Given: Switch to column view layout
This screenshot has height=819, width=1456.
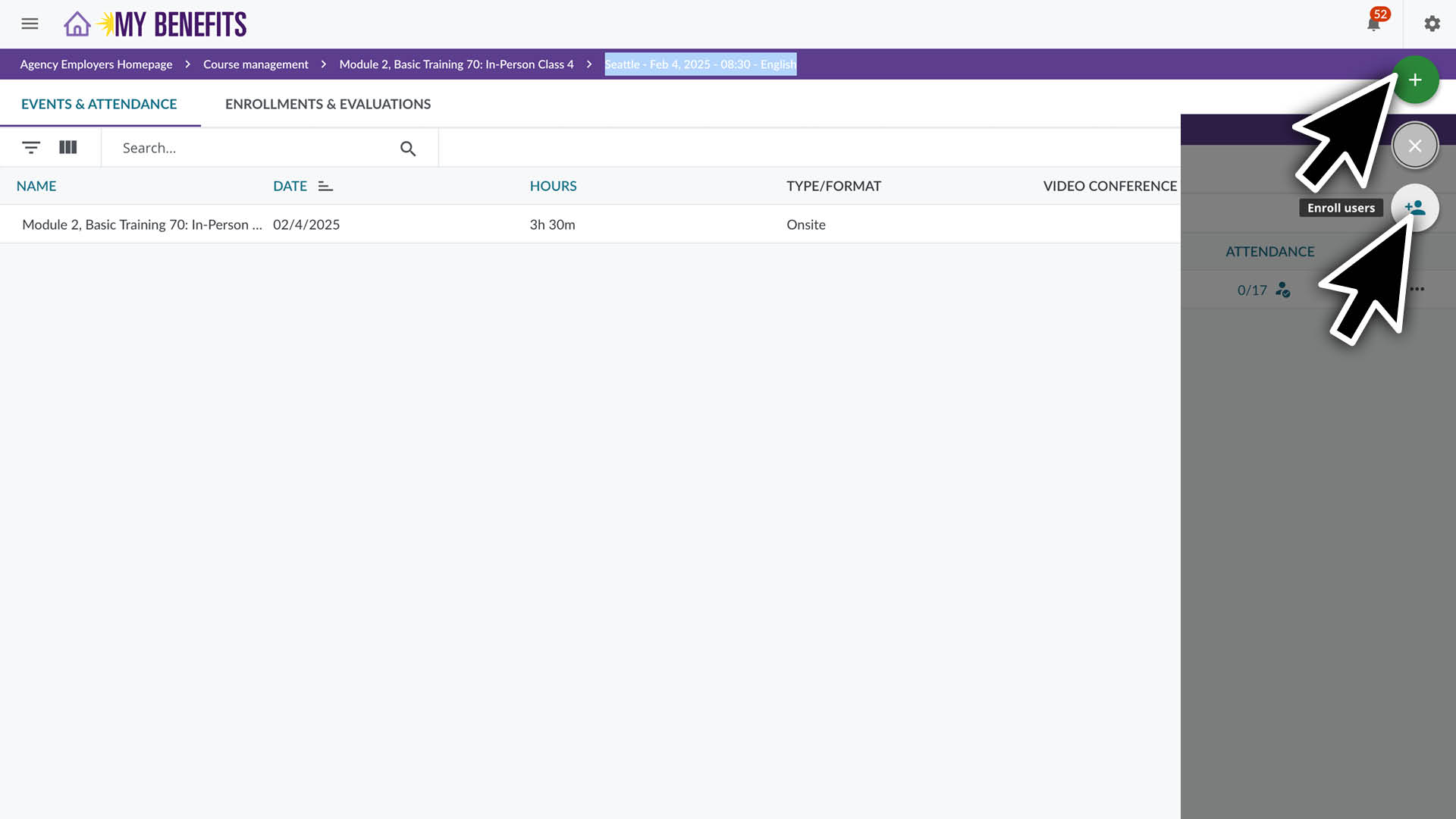Looking at the screenshot, I should pos(68,147).
